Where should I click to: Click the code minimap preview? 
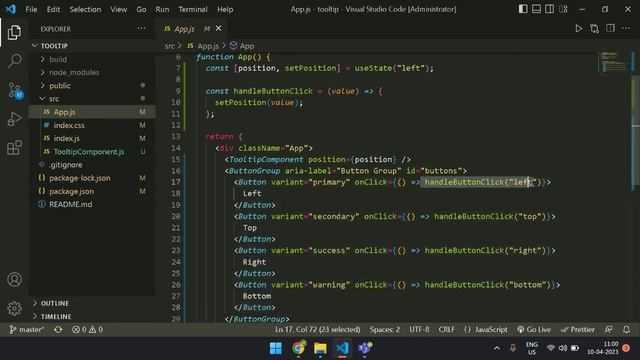(x=613, y=62)
